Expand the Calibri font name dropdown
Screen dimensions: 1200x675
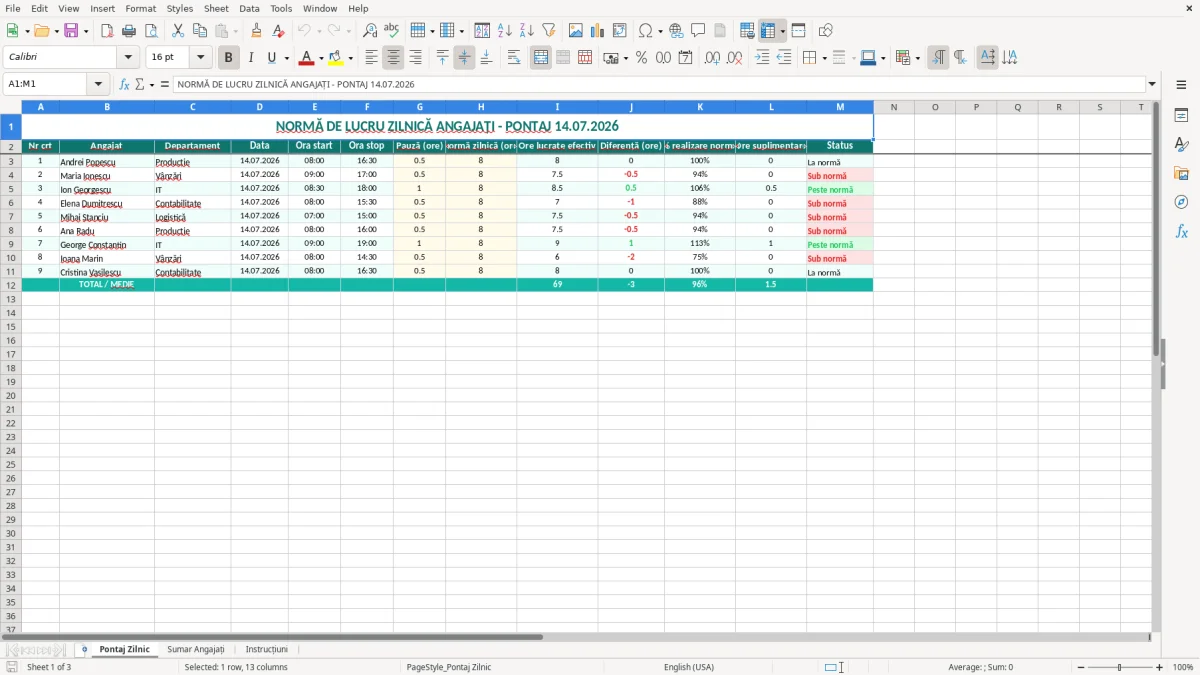(x=128, y=58)
